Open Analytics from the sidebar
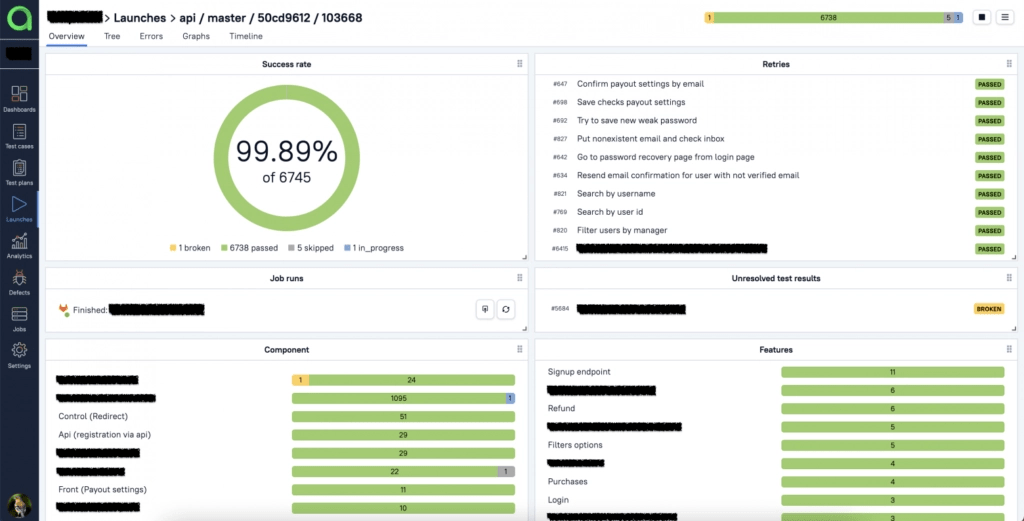 [x=19, y=245]
